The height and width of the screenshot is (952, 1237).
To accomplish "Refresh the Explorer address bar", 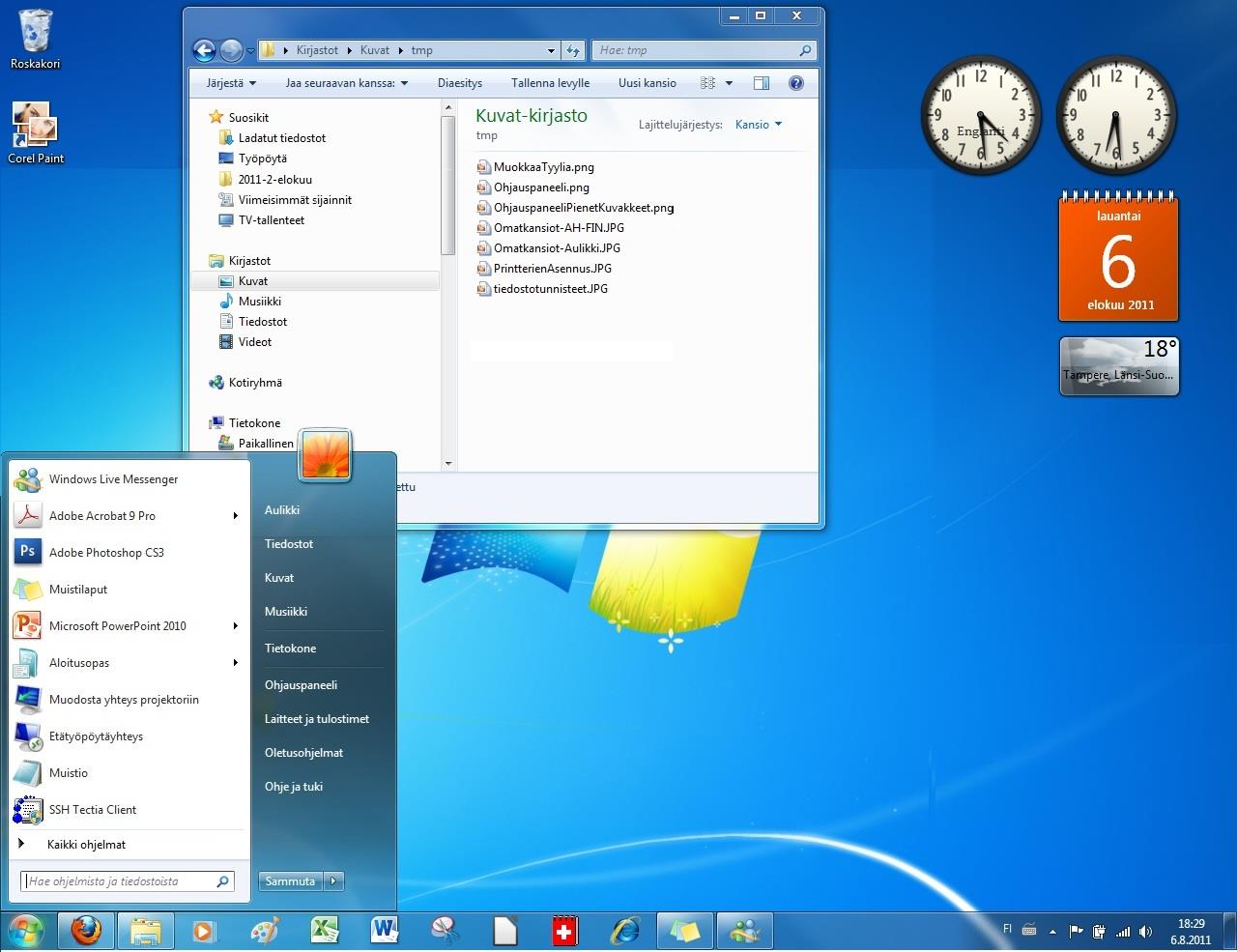I will click(x=573, y=50).
